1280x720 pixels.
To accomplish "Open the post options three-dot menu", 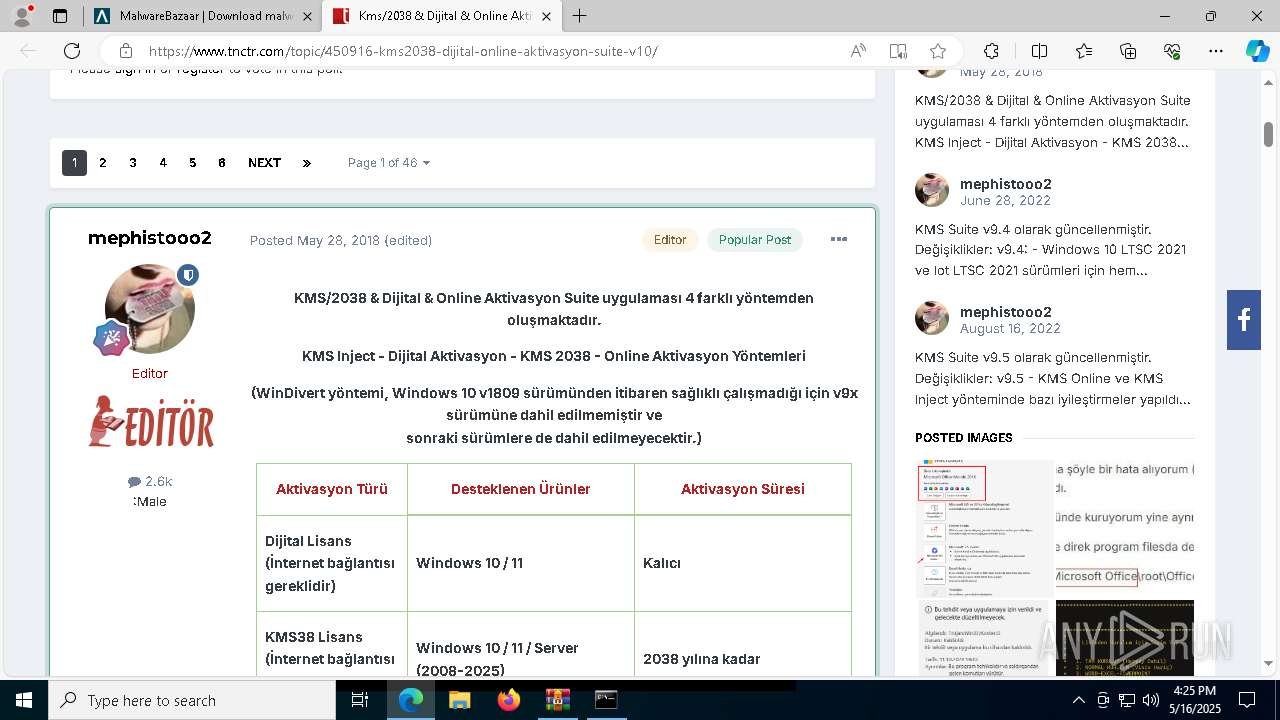I will point(839,239).
